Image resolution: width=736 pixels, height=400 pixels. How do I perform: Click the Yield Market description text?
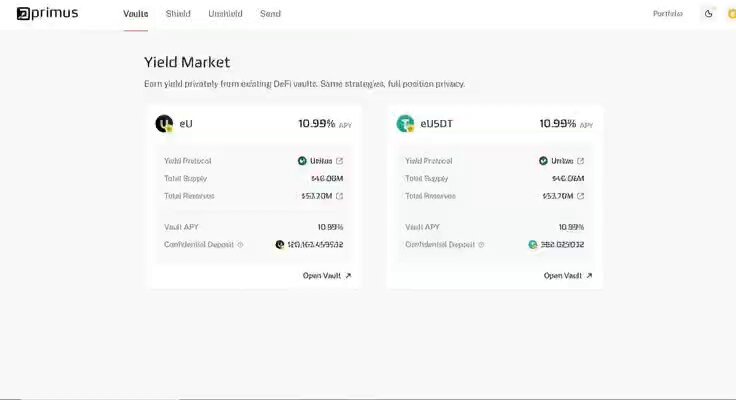pyautogui.click(x=305, y=84)
